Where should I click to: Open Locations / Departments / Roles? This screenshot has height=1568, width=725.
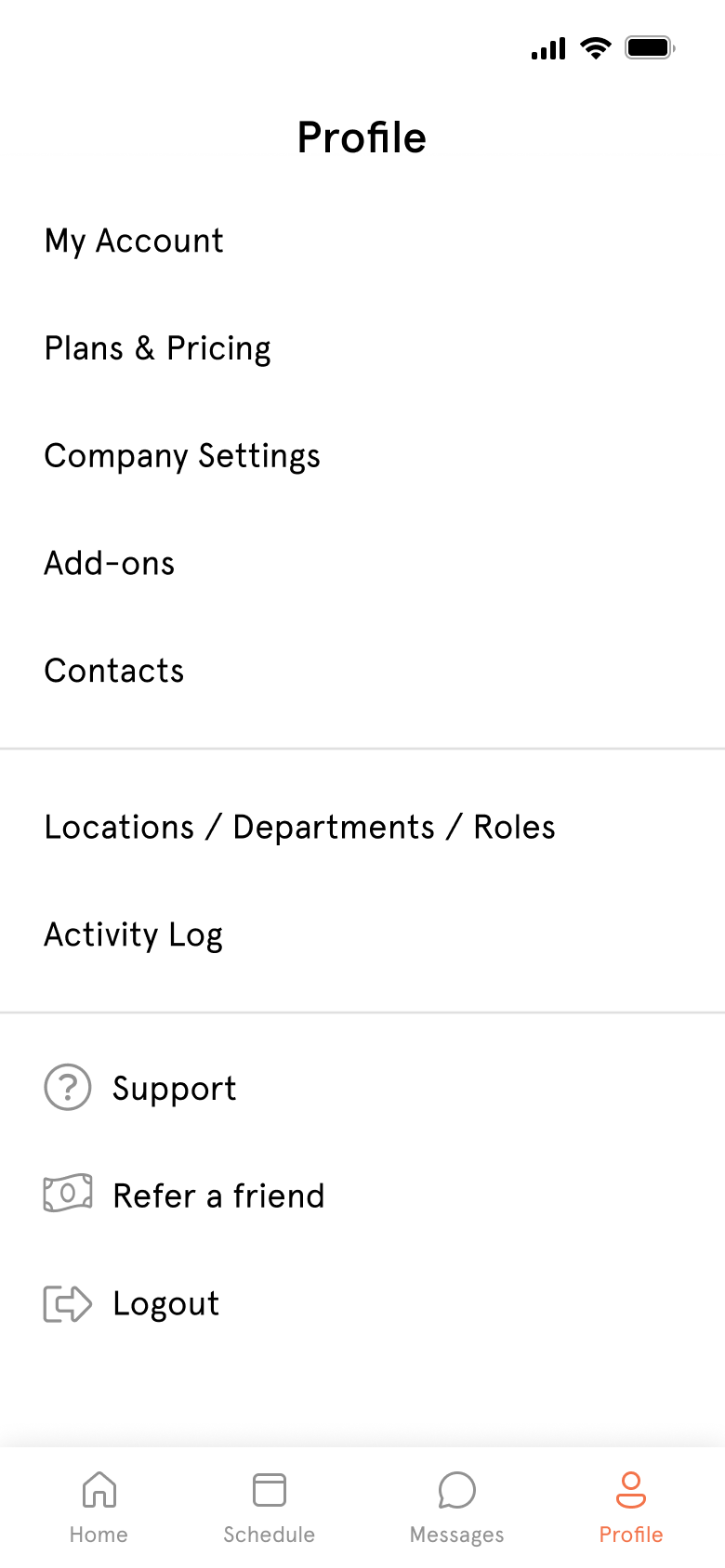[x=362, y=827]
